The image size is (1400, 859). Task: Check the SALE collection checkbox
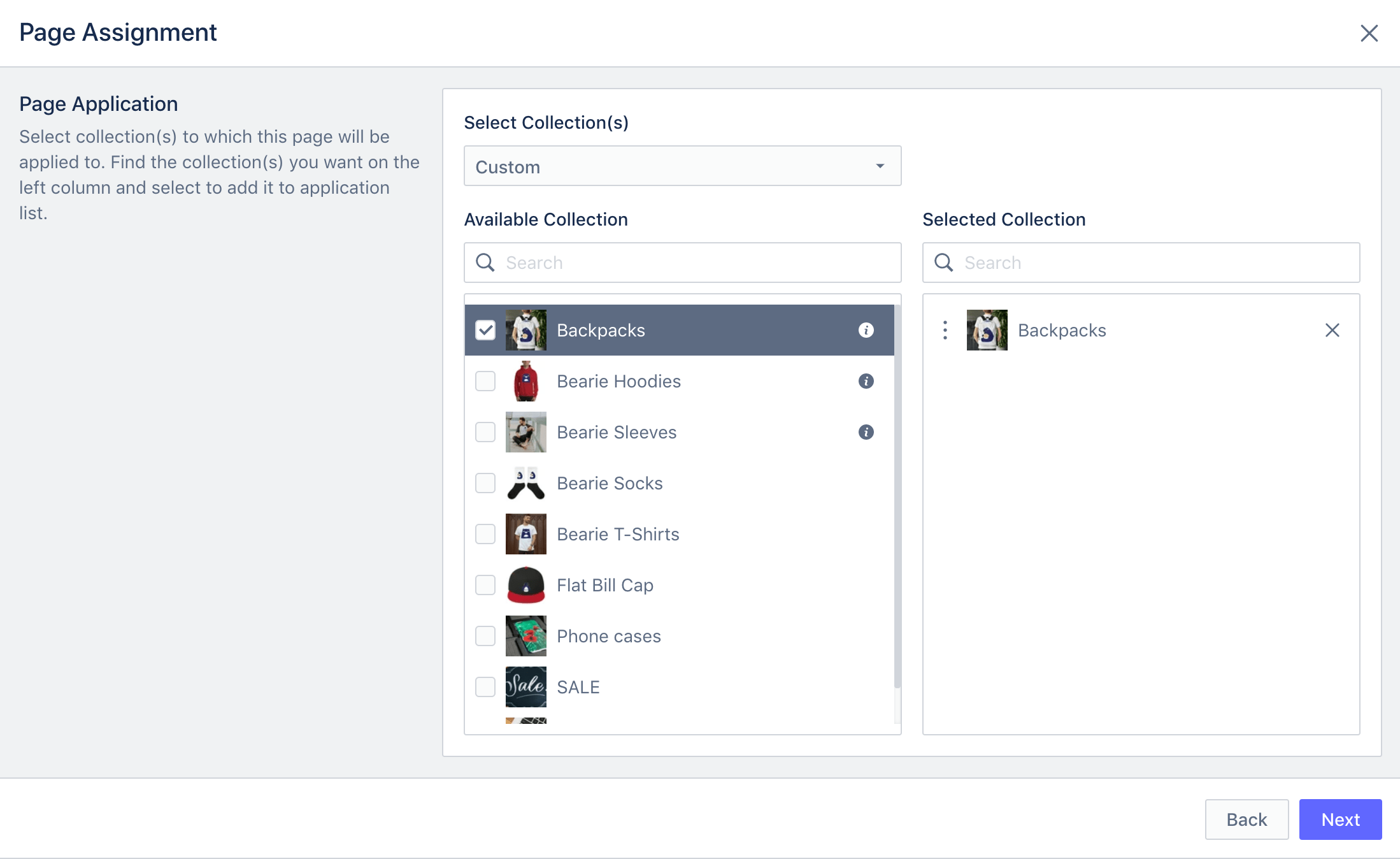pyautogui.click(x=485, y=687)
